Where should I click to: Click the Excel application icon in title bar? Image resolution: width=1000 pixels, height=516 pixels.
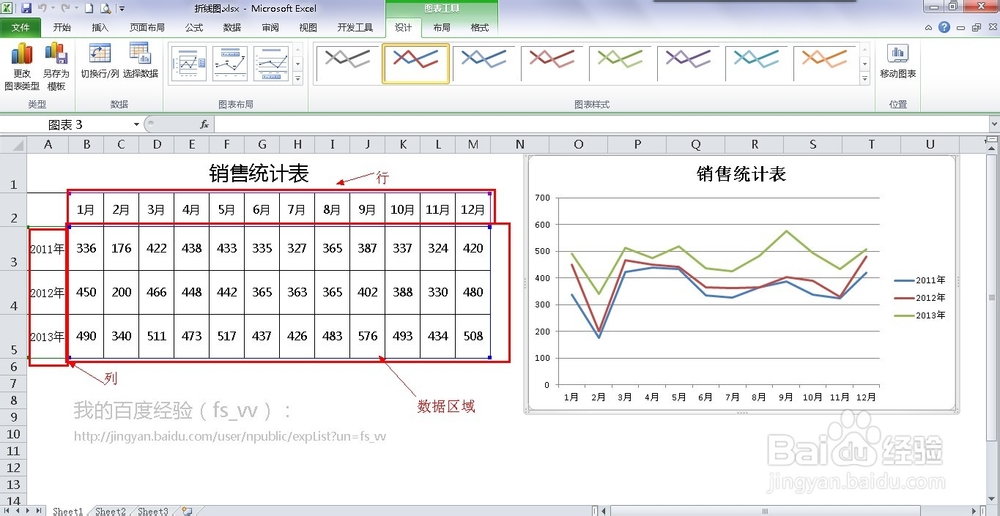point(9,8)
